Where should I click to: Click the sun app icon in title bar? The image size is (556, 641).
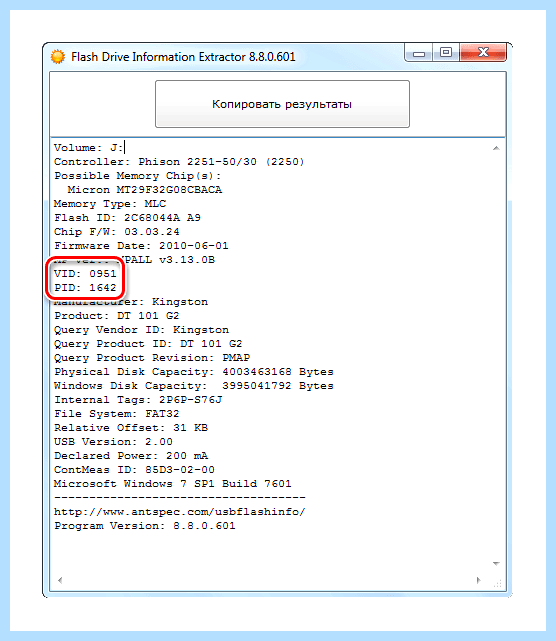pyautogui.click(x=58, y=56)
